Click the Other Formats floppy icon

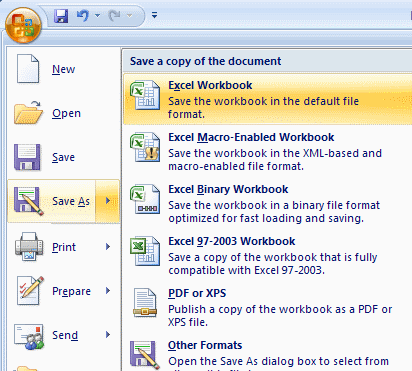[144, 354]
